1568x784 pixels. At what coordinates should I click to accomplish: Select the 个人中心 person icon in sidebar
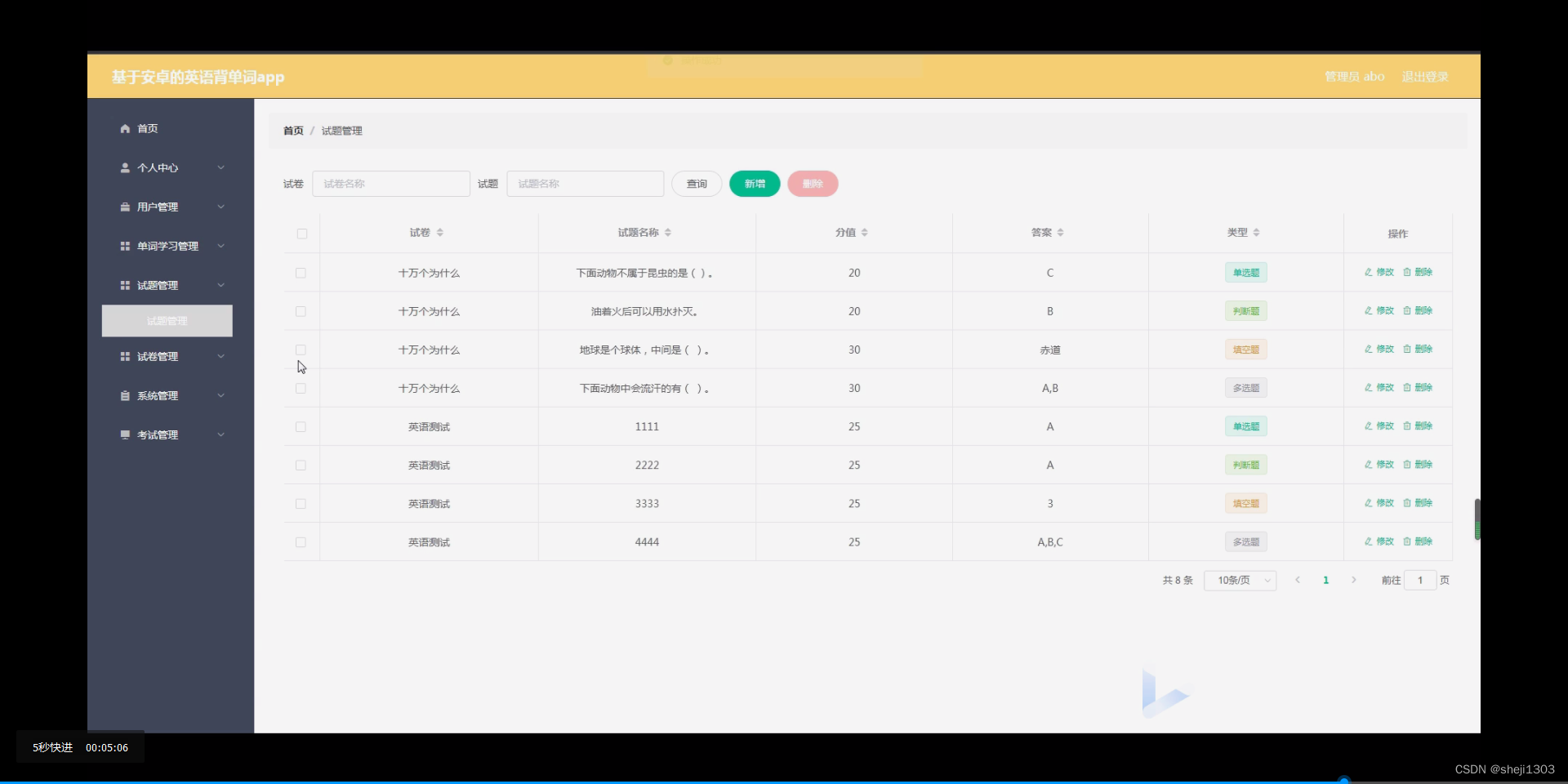[124, 167]
